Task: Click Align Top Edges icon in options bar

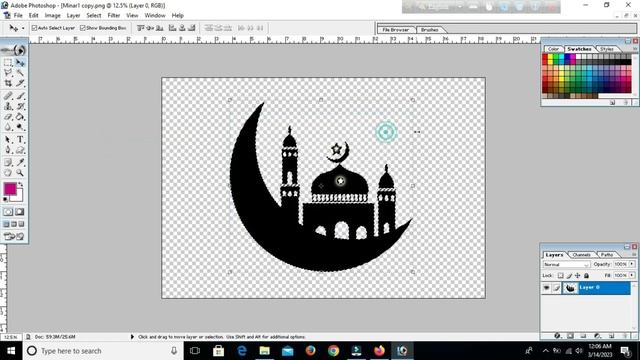Action: pyautogui.click(x=141, y=28)
